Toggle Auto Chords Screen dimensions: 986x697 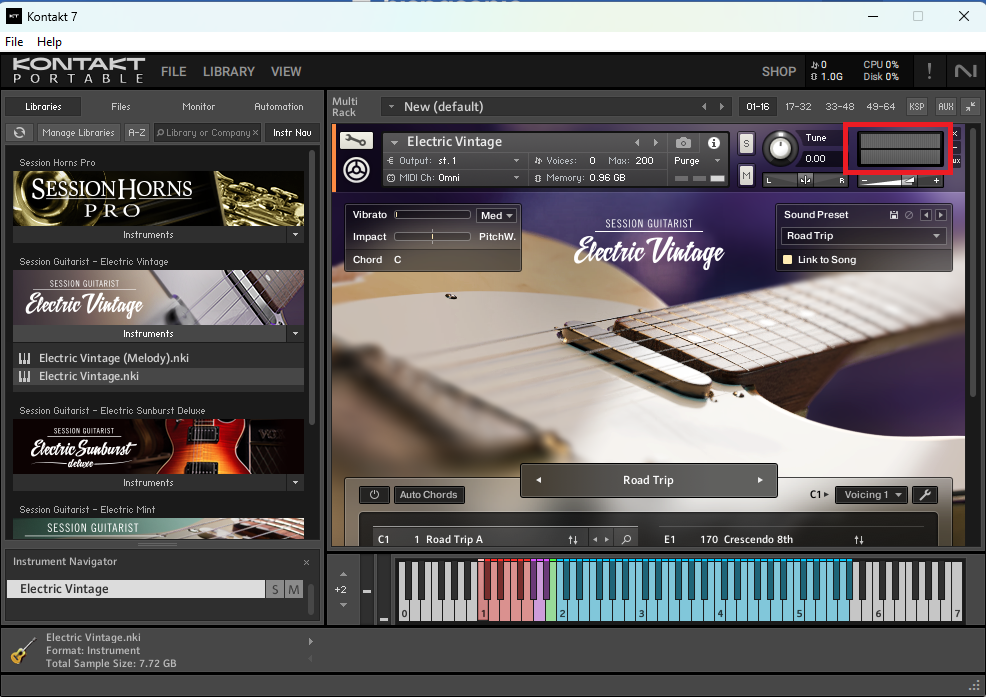[429, 494]
